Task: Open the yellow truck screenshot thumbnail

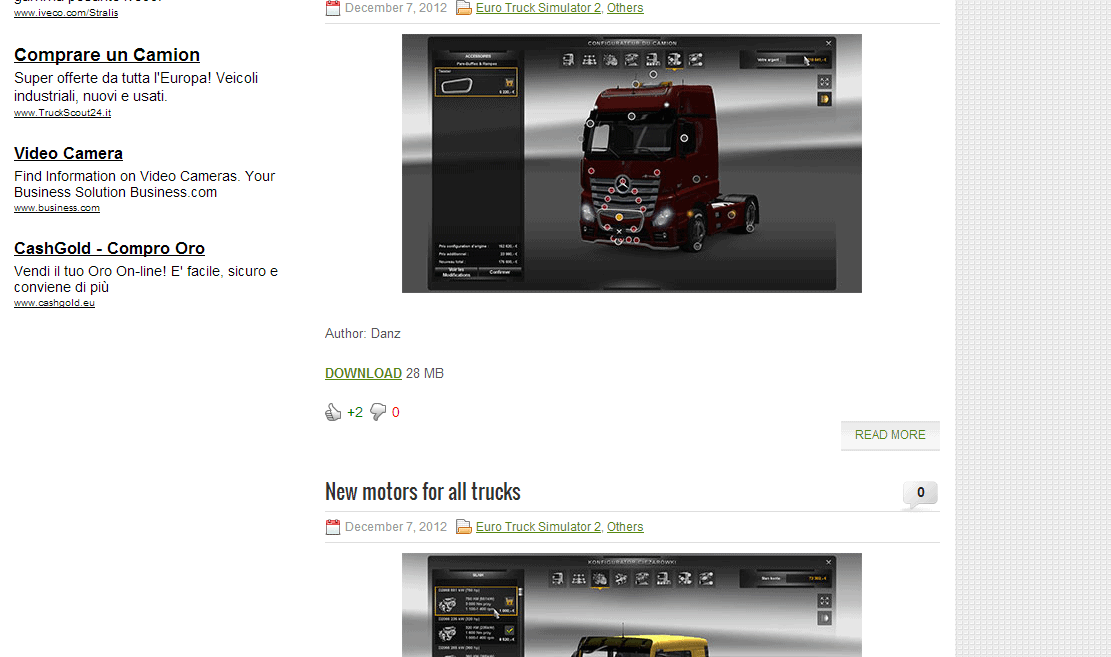Action: [x=631, y=605]
